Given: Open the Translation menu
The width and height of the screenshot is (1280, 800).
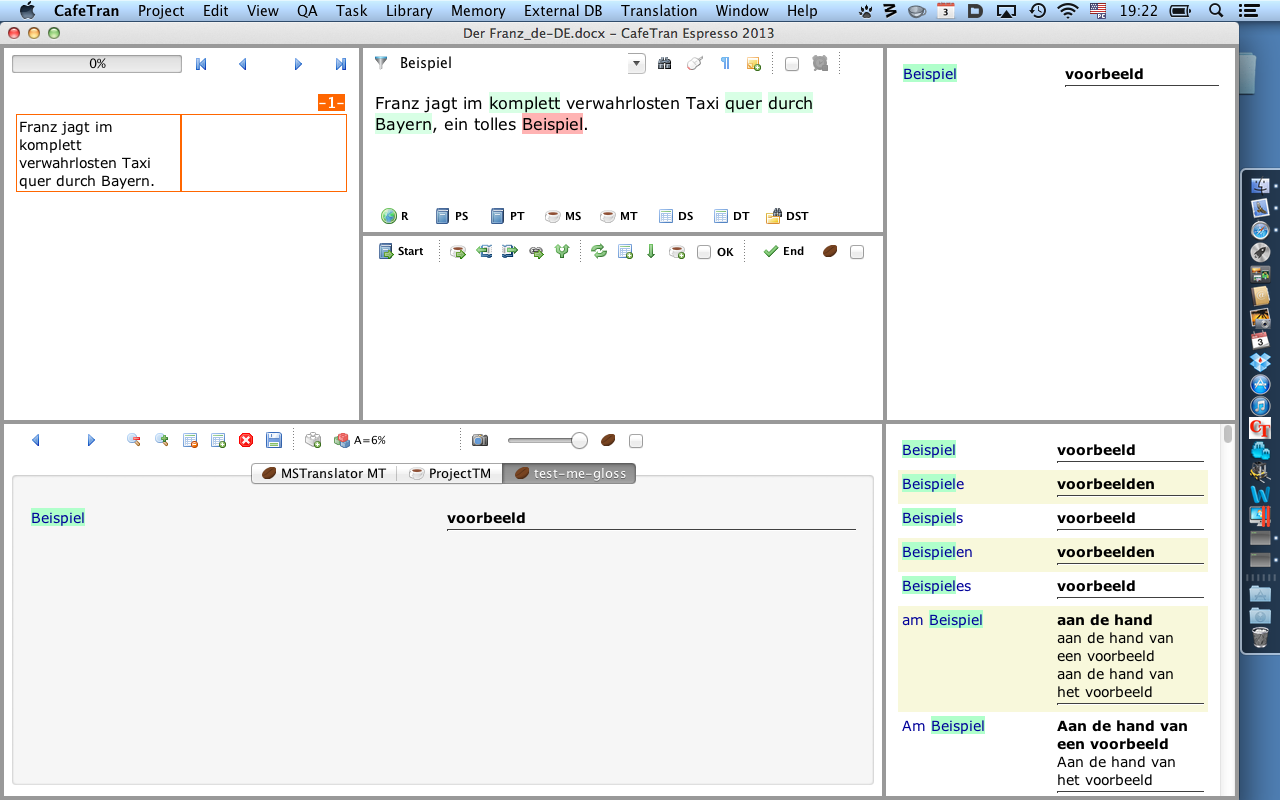Looking at the screenshot, I should 658,11.
